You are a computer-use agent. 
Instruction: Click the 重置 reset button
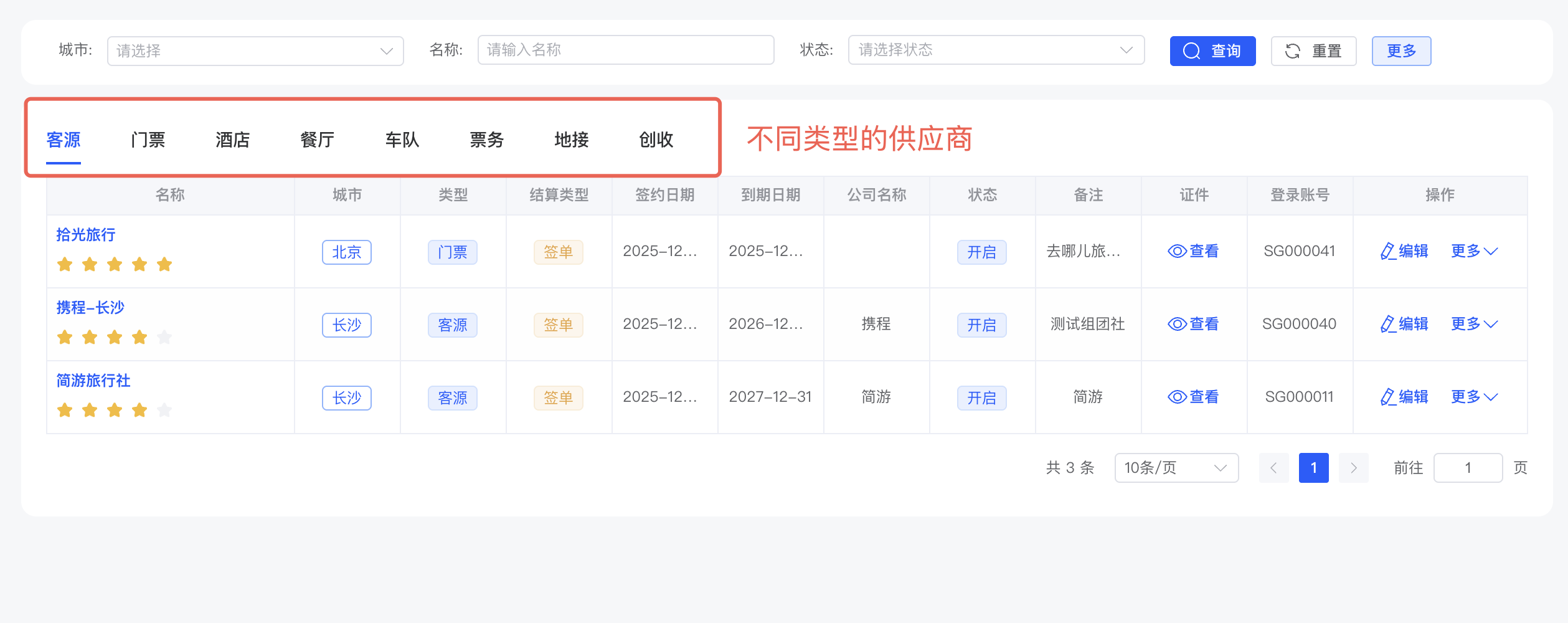[x=1313, y=51]
